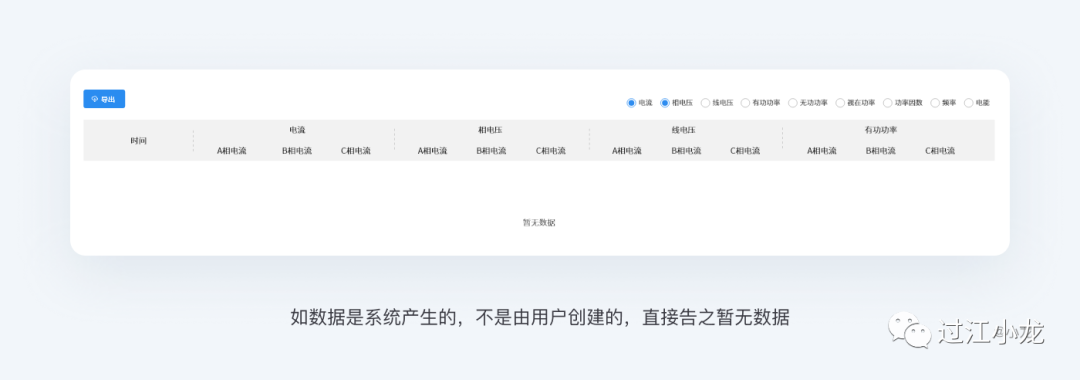Viewport: 1080px width, 380px height.
Task: Click the 时间 column header
Action: (138, 140)
